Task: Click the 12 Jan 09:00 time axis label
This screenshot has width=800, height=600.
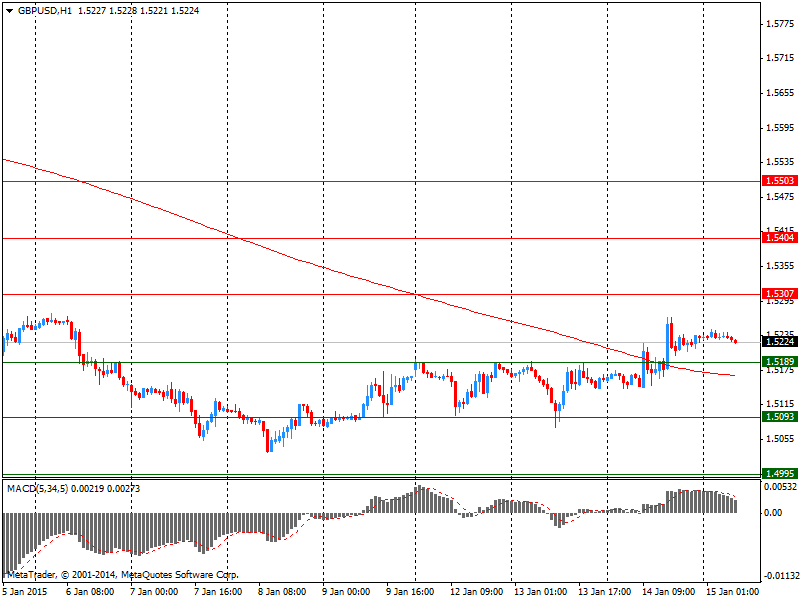Action: pyautogui.click(x=476, y=592)
